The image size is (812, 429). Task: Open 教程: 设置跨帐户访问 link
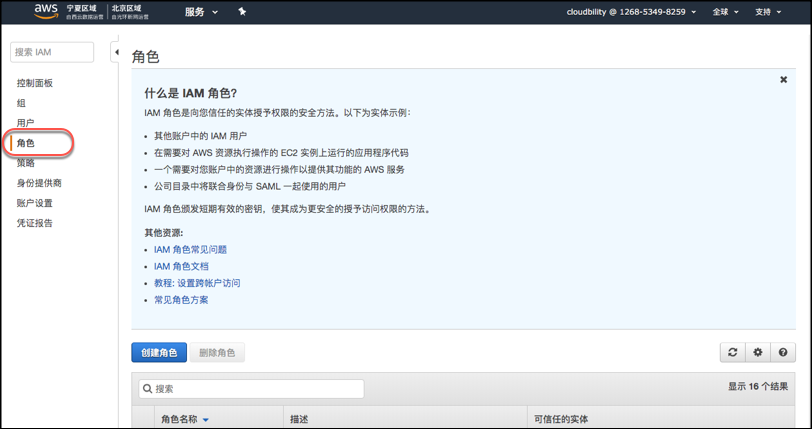pyautogui.click(x=197, y=283)
